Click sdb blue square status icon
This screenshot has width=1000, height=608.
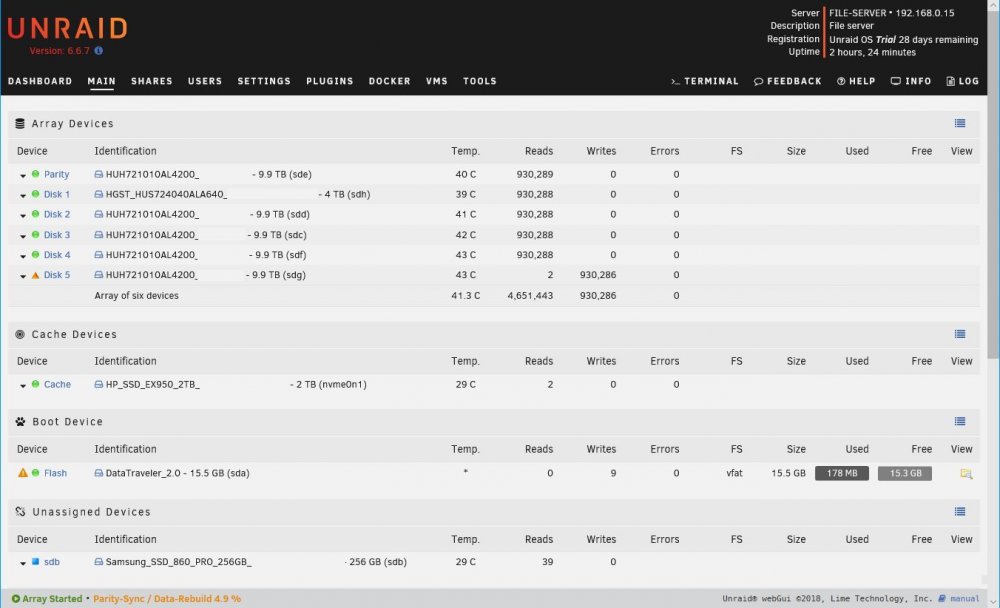[x=36, y=561]
